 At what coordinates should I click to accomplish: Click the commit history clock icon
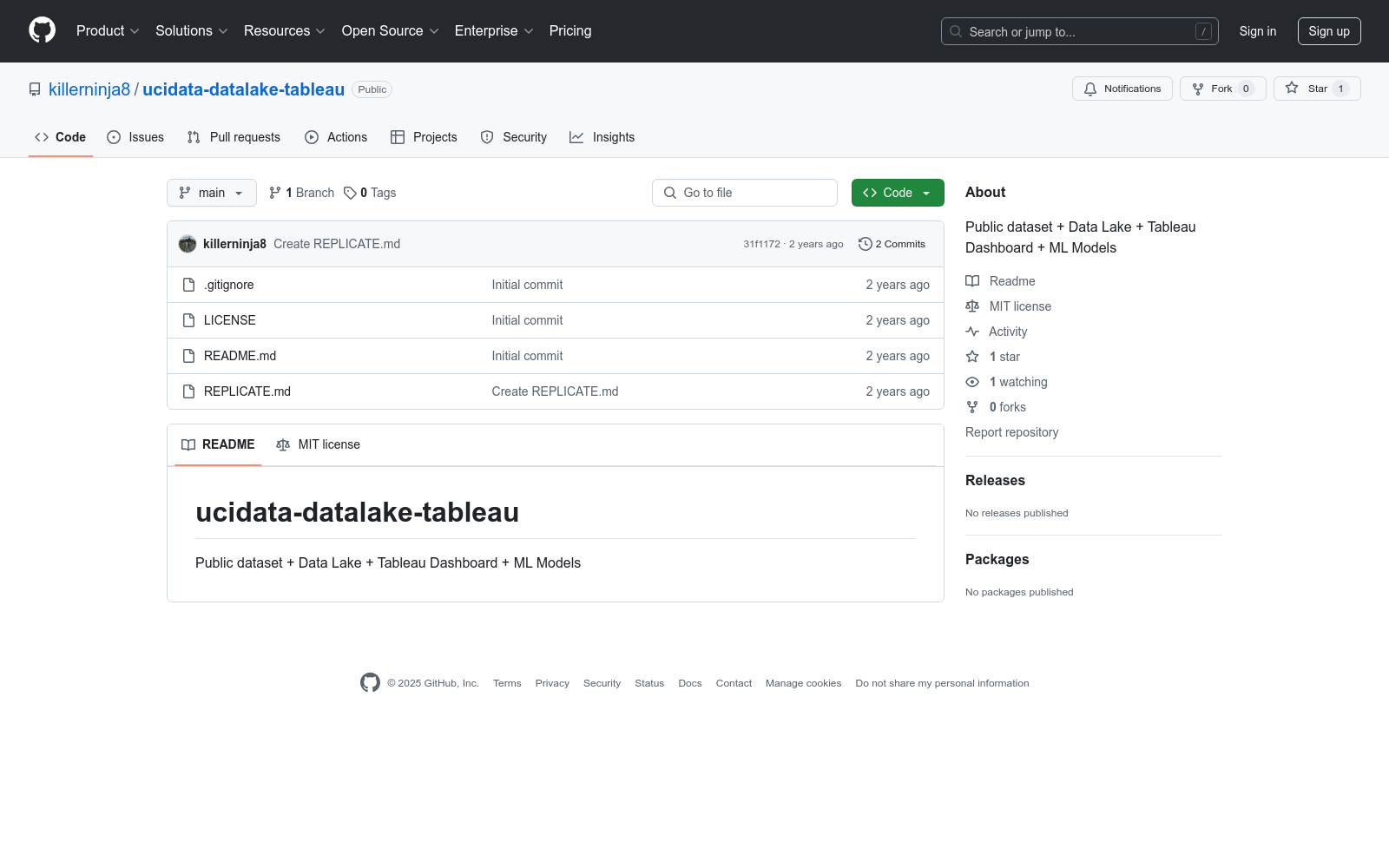click(x=865, y=244)
